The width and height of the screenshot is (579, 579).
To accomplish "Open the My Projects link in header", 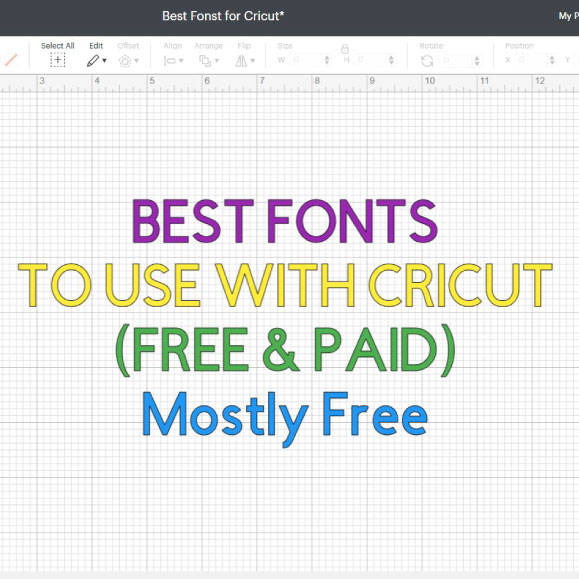I will pos(568,16).
